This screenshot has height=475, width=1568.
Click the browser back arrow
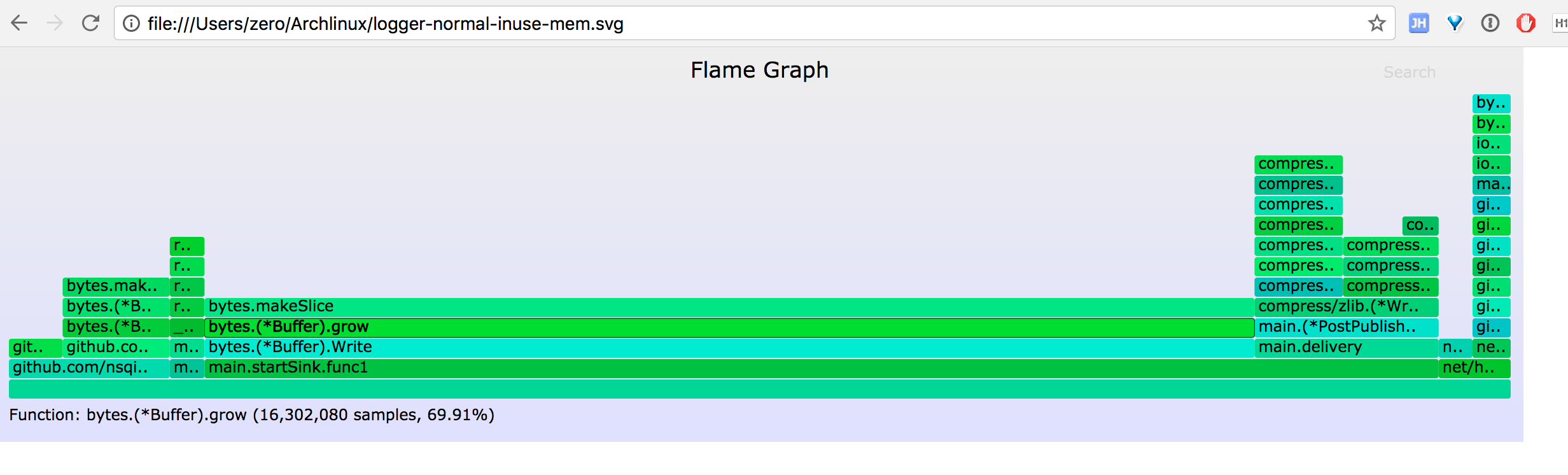point(20,24)
